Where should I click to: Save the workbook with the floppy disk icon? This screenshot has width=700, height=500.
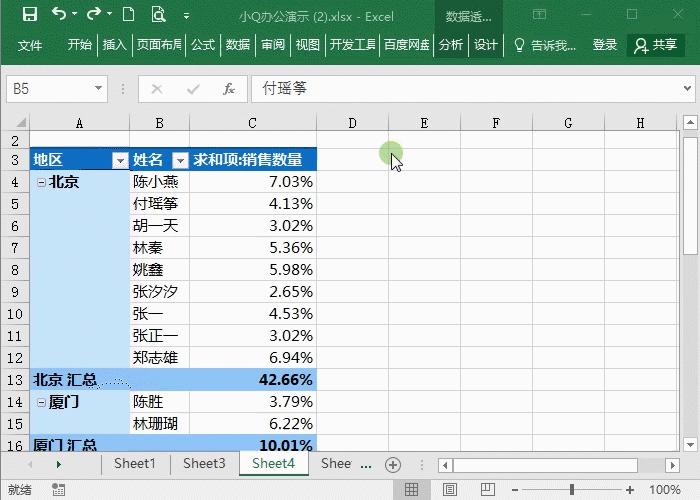point(30,15)
